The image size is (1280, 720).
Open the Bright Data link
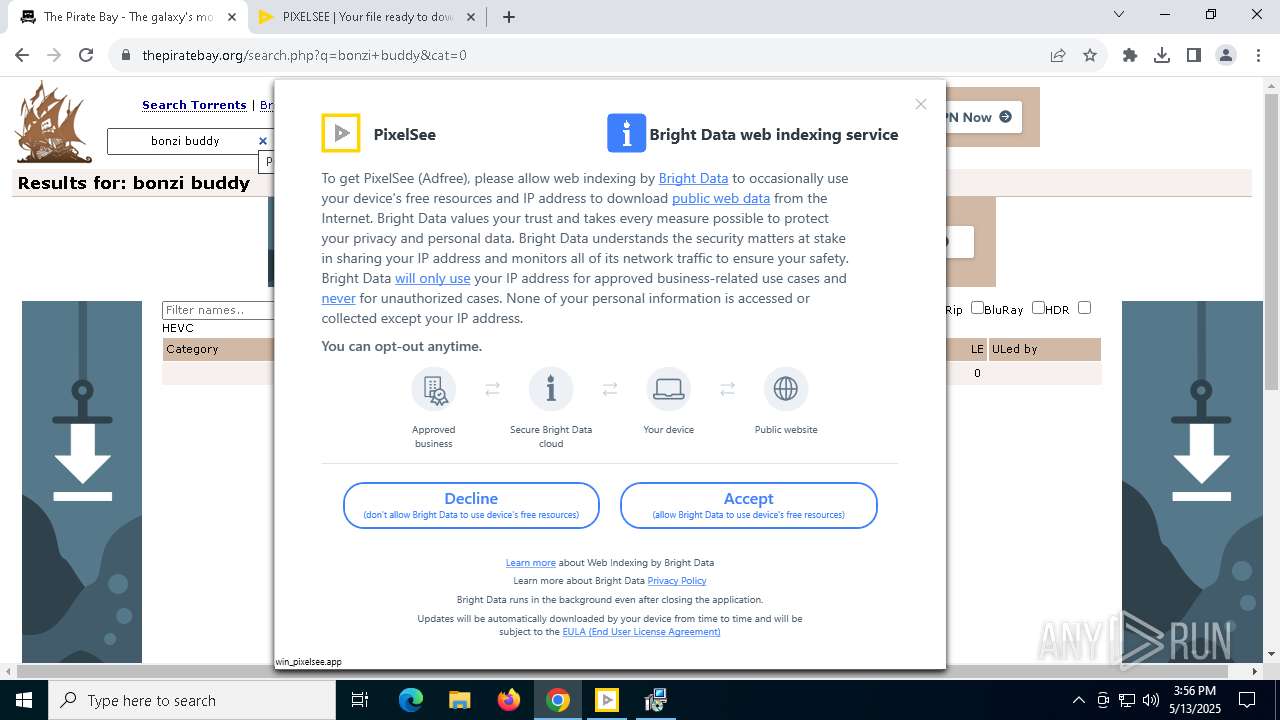pyautogui.click(x=693, y=178)
